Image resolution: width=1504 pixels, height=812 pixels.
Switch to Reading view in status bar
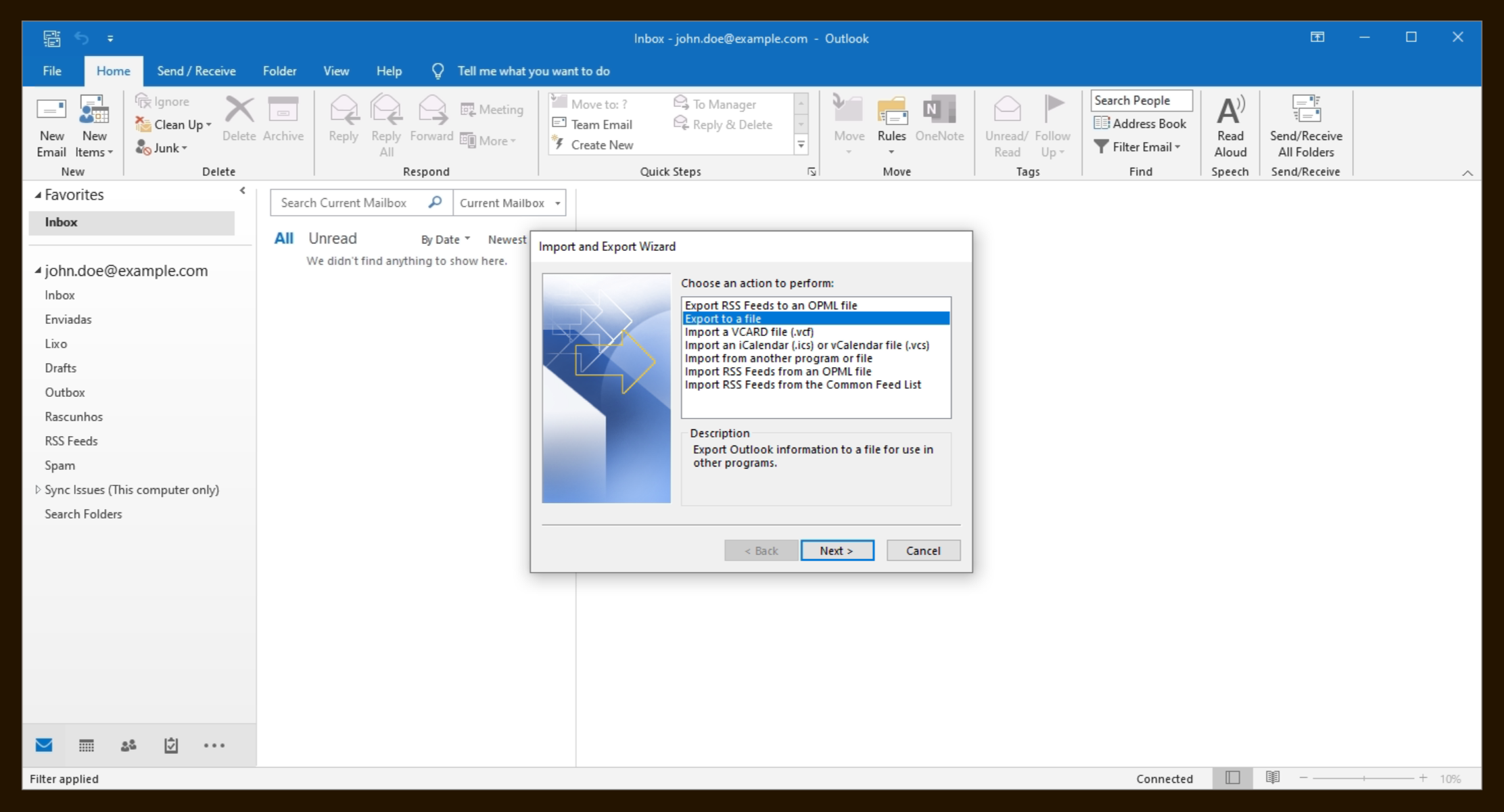[1272, 778]
